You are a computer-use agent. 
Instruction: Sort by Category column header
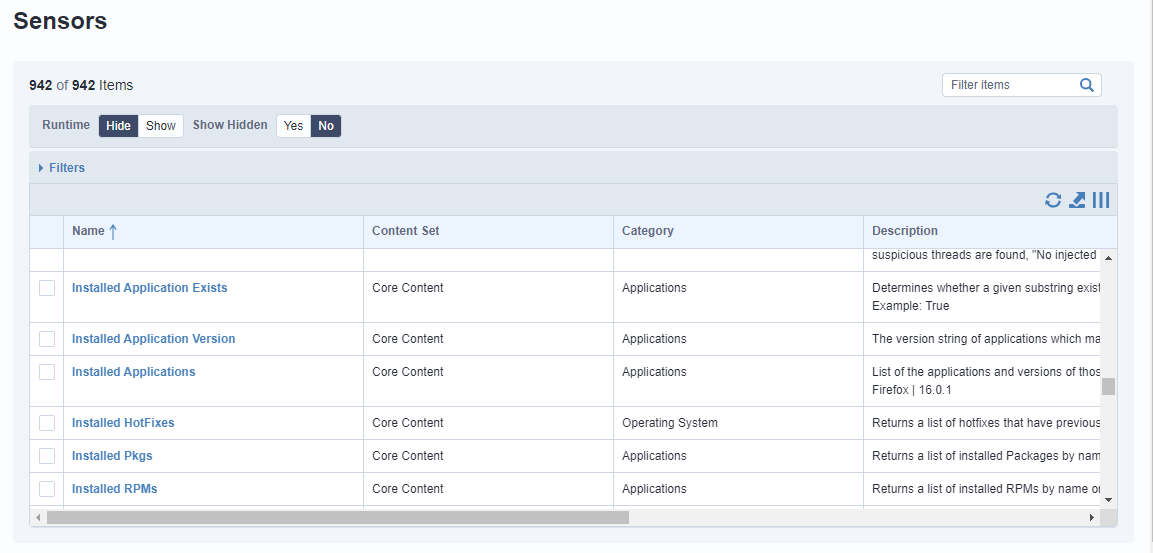pos(647,231)
